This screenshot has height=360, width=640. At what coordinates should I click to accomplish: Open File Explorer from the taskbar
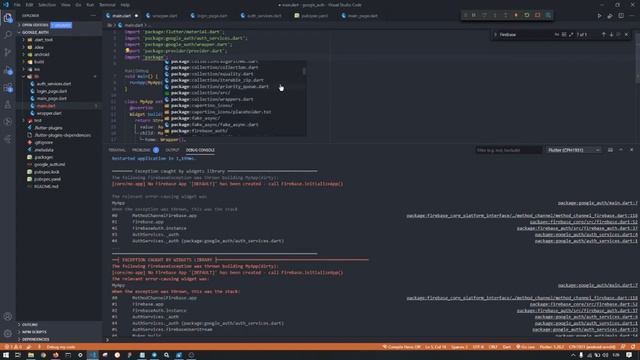point(31,355)
